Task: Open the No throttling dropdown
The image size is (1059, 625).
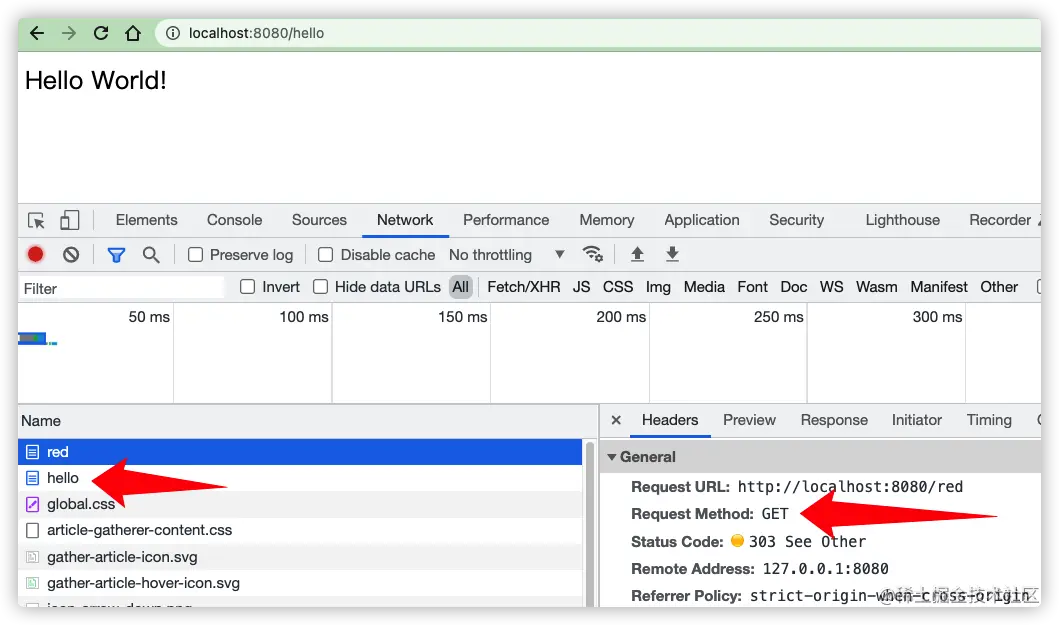Action: 507,255
